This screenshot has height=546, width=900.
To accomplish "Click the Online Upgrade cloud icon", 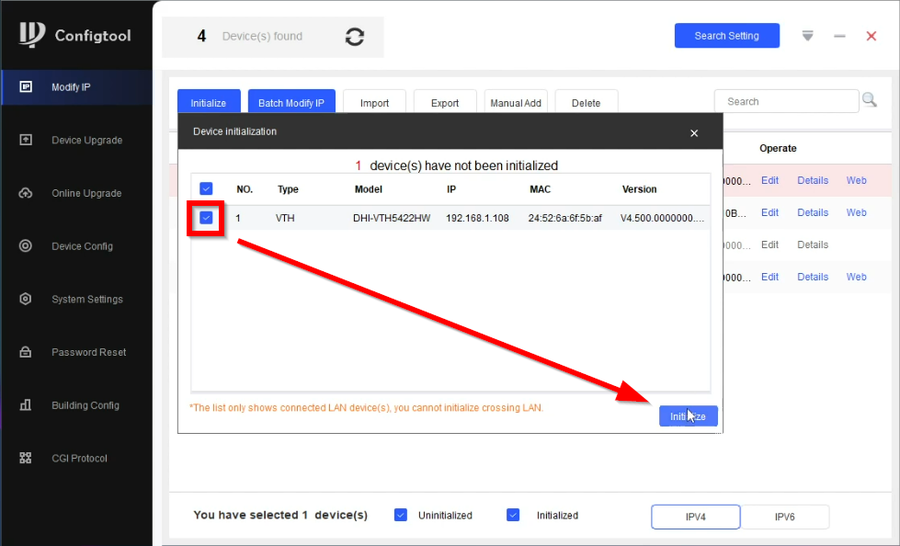I will pos(26,193).
